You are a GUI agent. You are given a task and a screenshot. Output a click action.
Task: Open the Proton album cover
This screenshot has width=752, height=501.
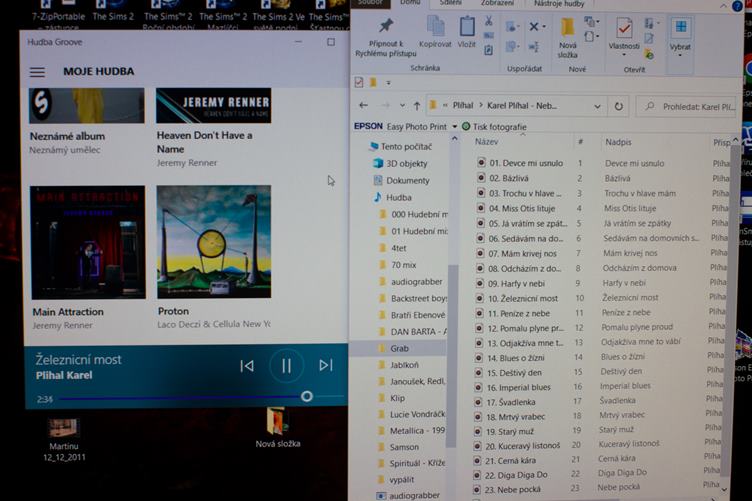214,242
